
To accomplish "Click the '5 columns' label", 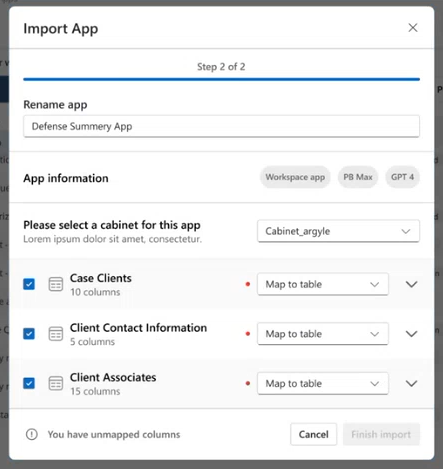I will tap(92, 342).
